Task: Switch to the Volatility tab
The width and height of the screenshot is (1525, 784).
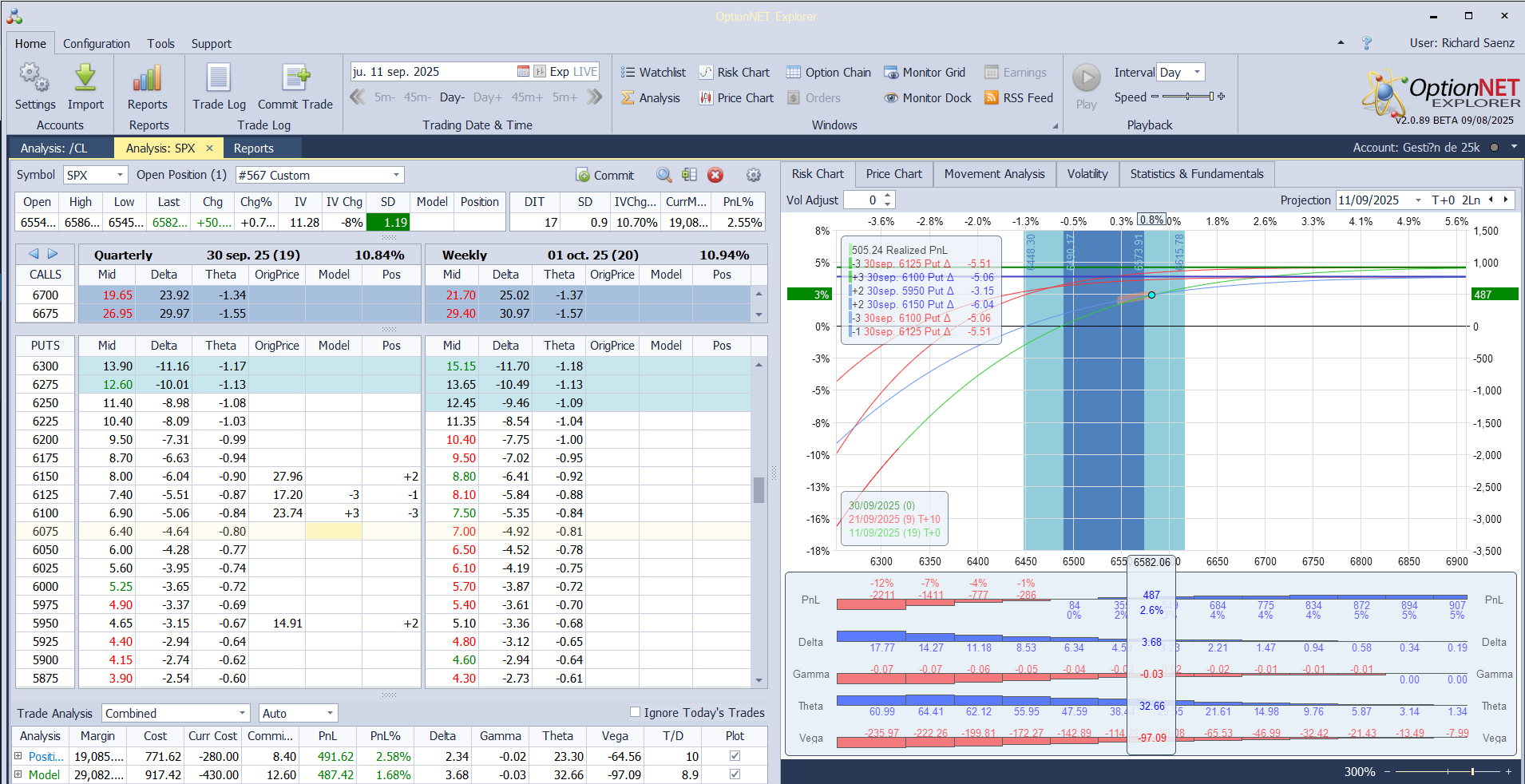Action: pyautogui.click(x=1087, y=174)
